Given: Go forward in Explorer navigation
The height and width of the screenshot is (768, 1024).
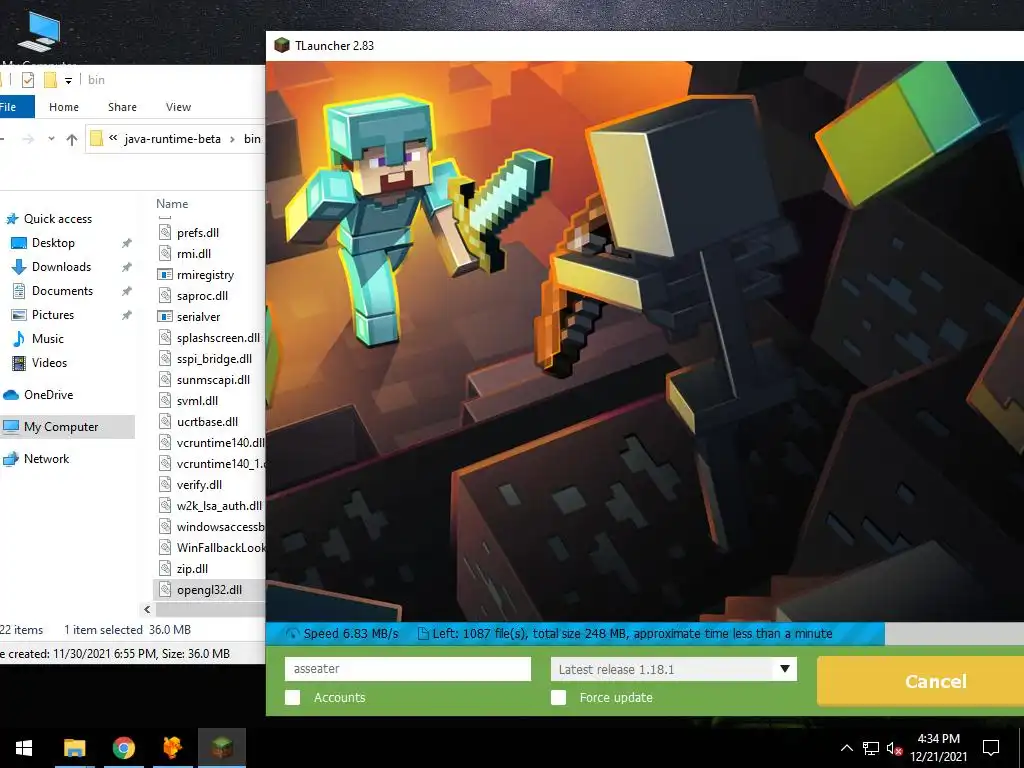Looking at the screenshot, I should [x=28, y=139].
